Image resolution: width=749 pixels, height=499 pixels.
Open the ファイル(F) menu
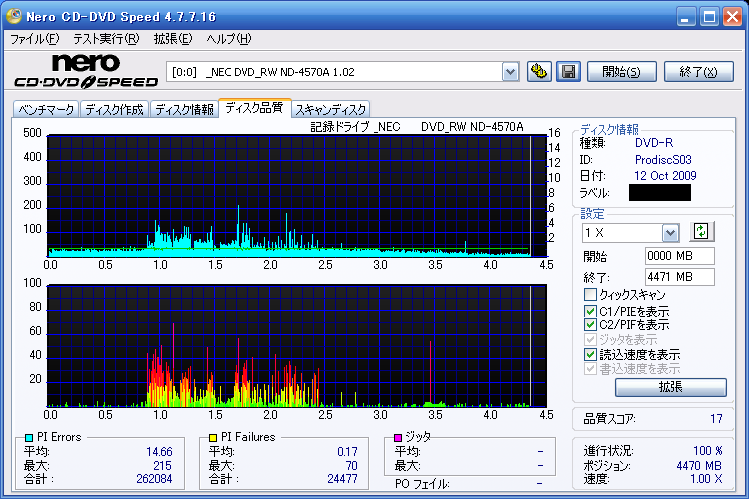pos(34,39)
